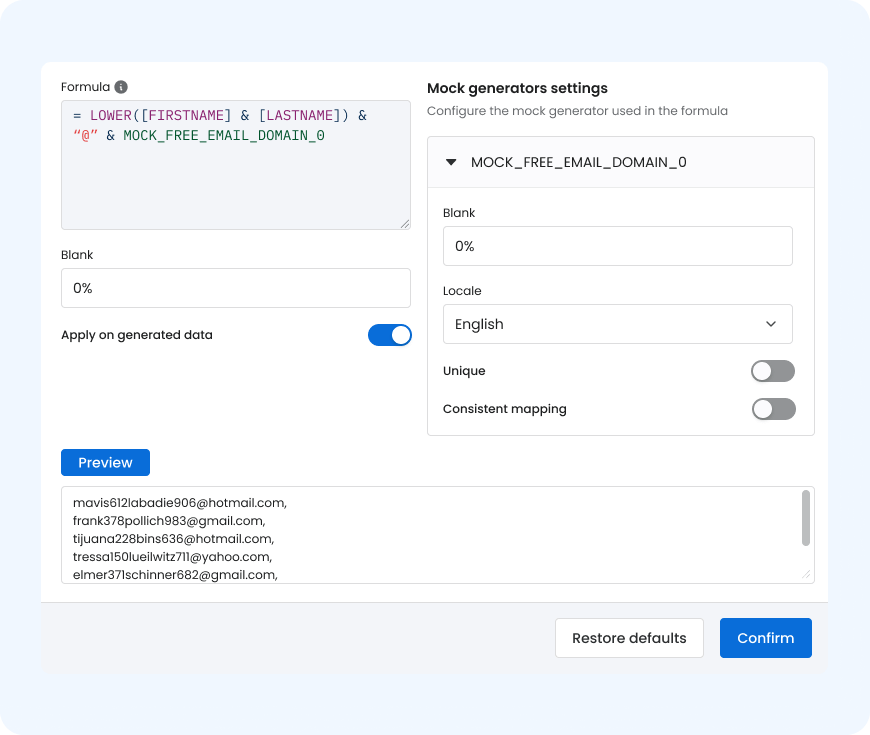Click elmer371schinner682@gmail.com in preview output
The height and width of the screenshot is (735, 870).
pyautogui.click(x=174, y=575)
